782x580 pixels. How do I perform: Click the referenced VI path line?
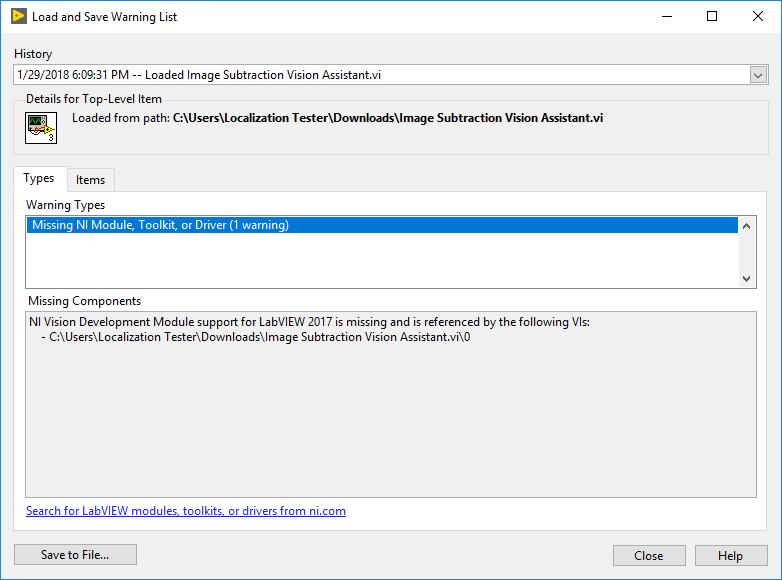pos(256,337)
